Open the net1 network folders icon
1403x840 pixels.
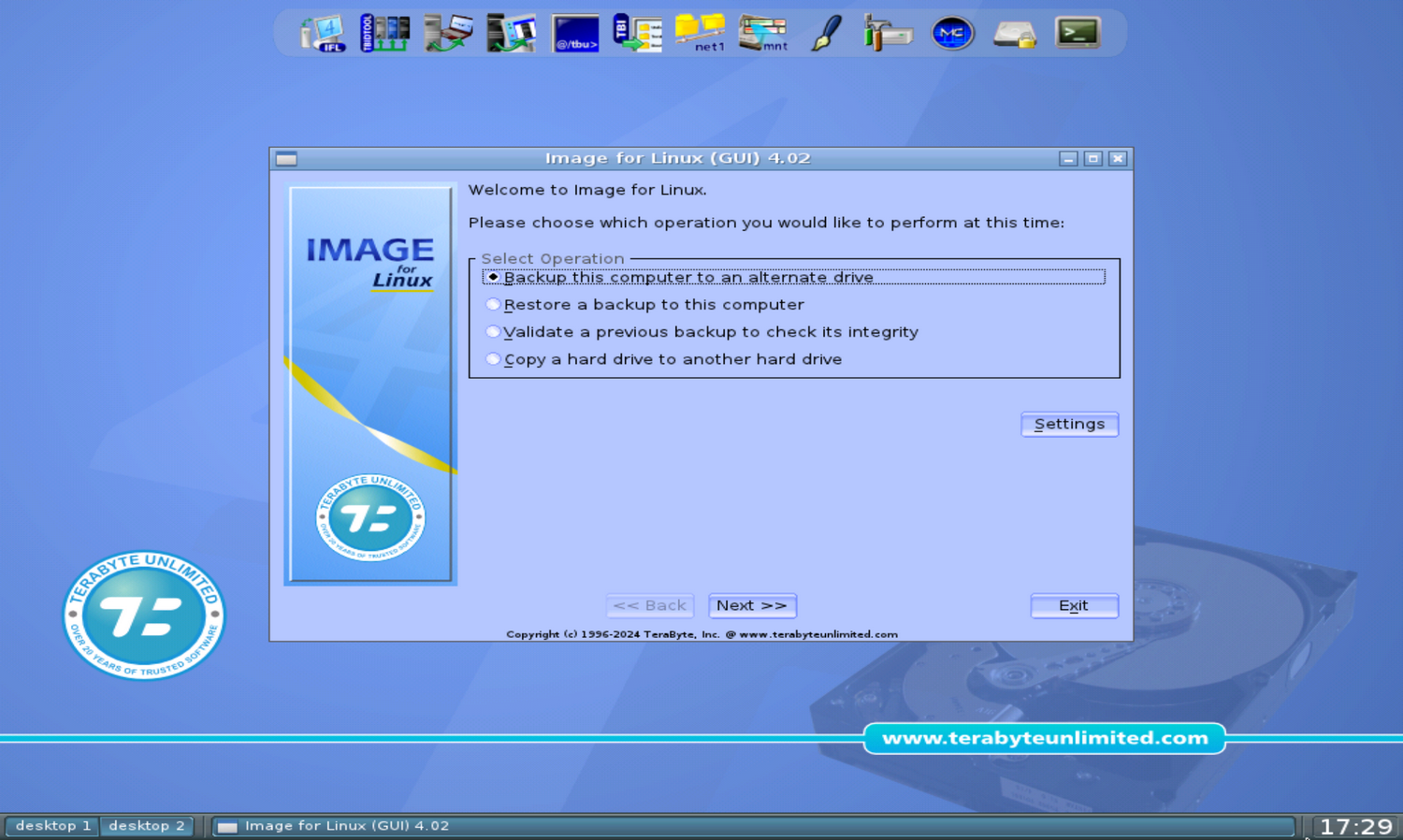click(x=701, y=34)
